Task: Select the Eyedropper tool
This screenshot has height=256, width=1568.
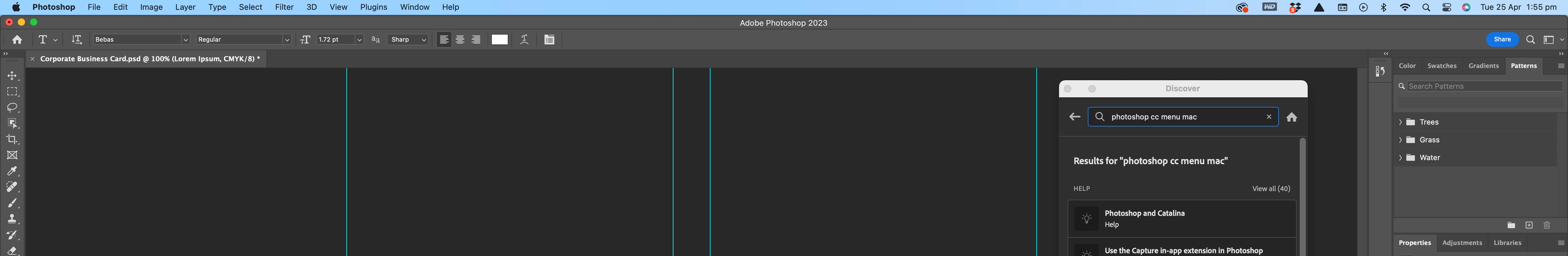Action: click(x=12, y=171)
